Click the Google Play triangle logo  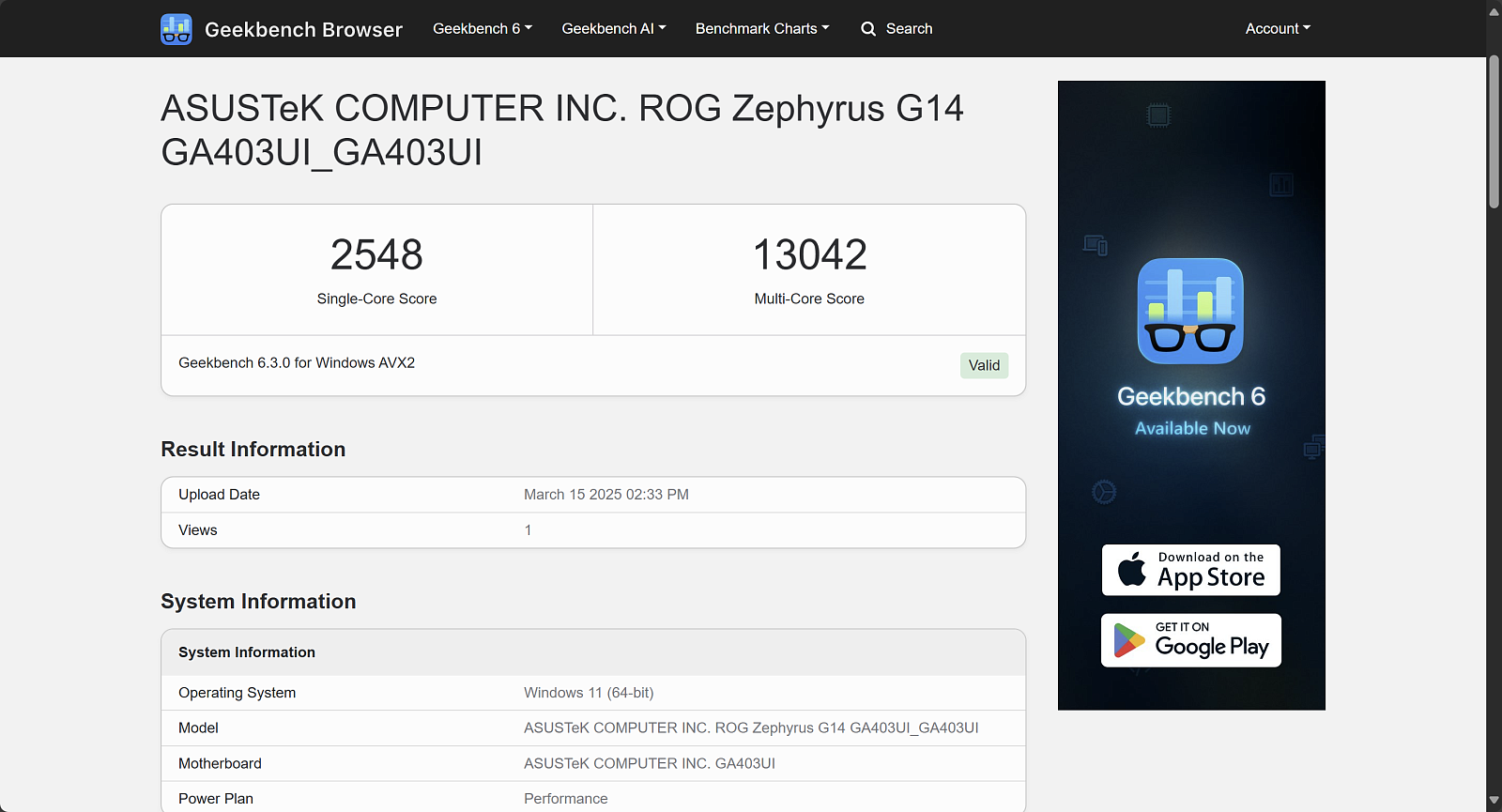tap(1128, 640)
